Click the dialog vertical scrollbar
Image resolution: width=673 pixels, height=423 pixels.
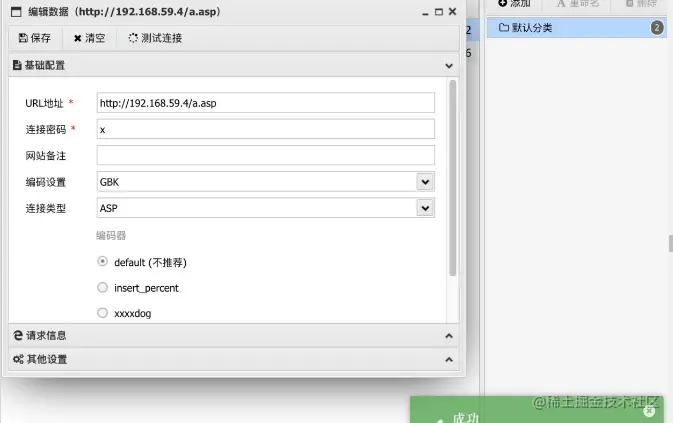click(x=452, y=178)
